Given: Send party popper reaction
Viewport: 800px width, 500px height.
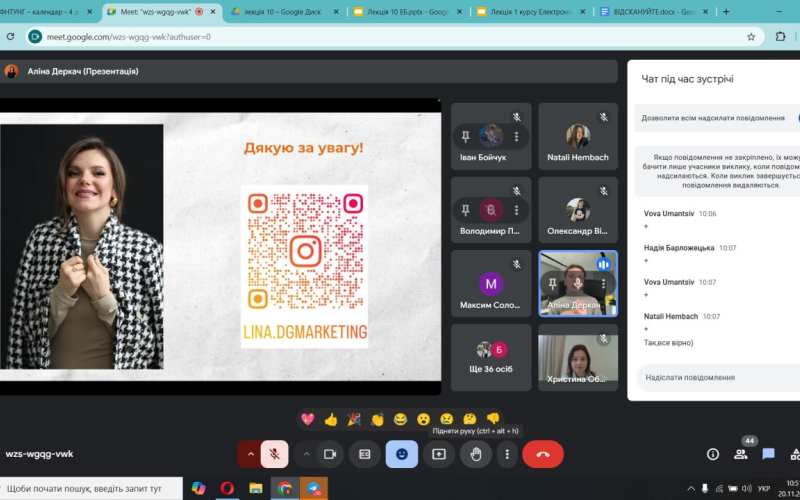Looking at the screenshot, I should click(x=354, y=419).
